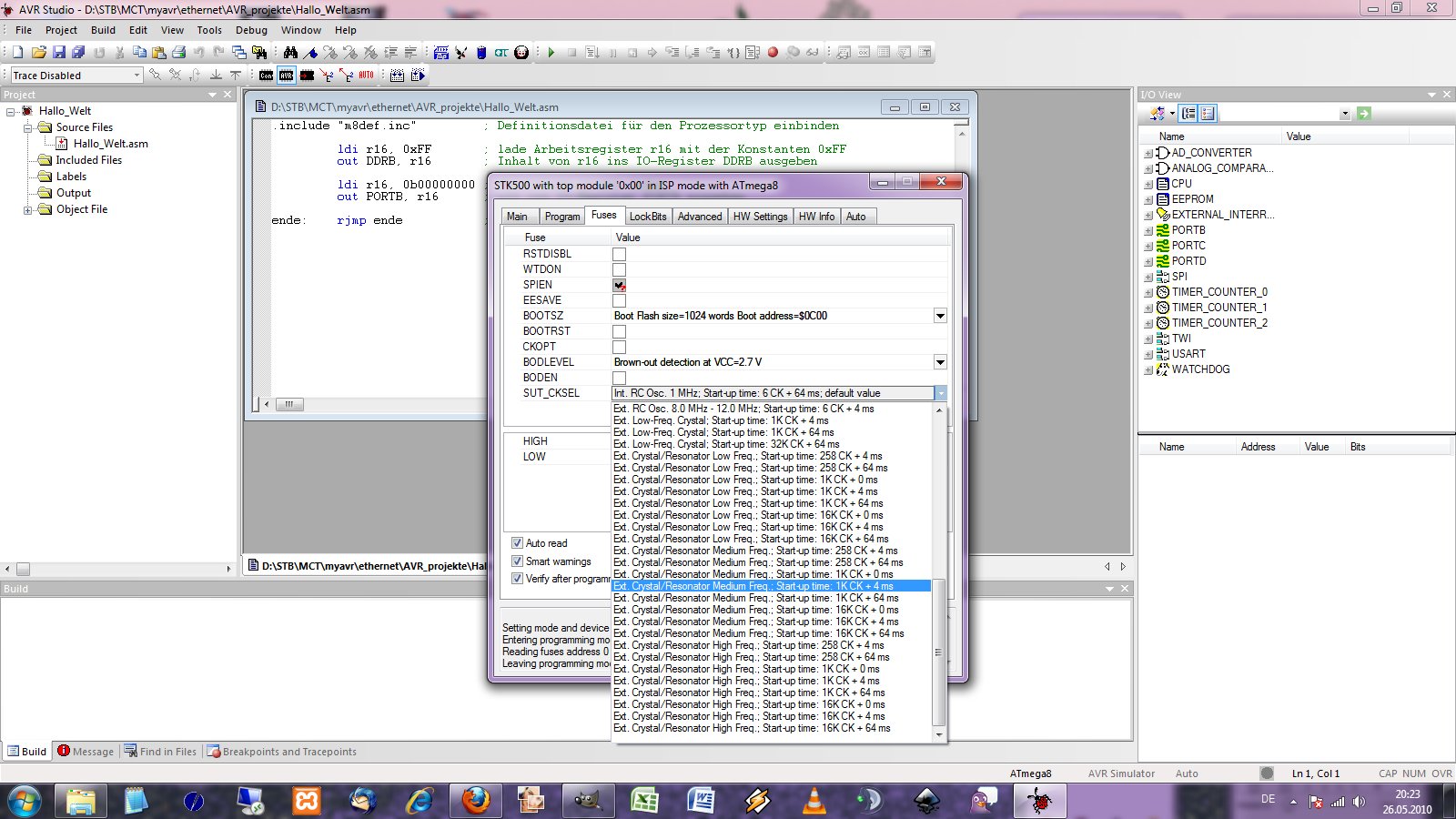
Task: Click the fuse dropdown list scrollbar down arrow
Action: [x=939, y=734]
